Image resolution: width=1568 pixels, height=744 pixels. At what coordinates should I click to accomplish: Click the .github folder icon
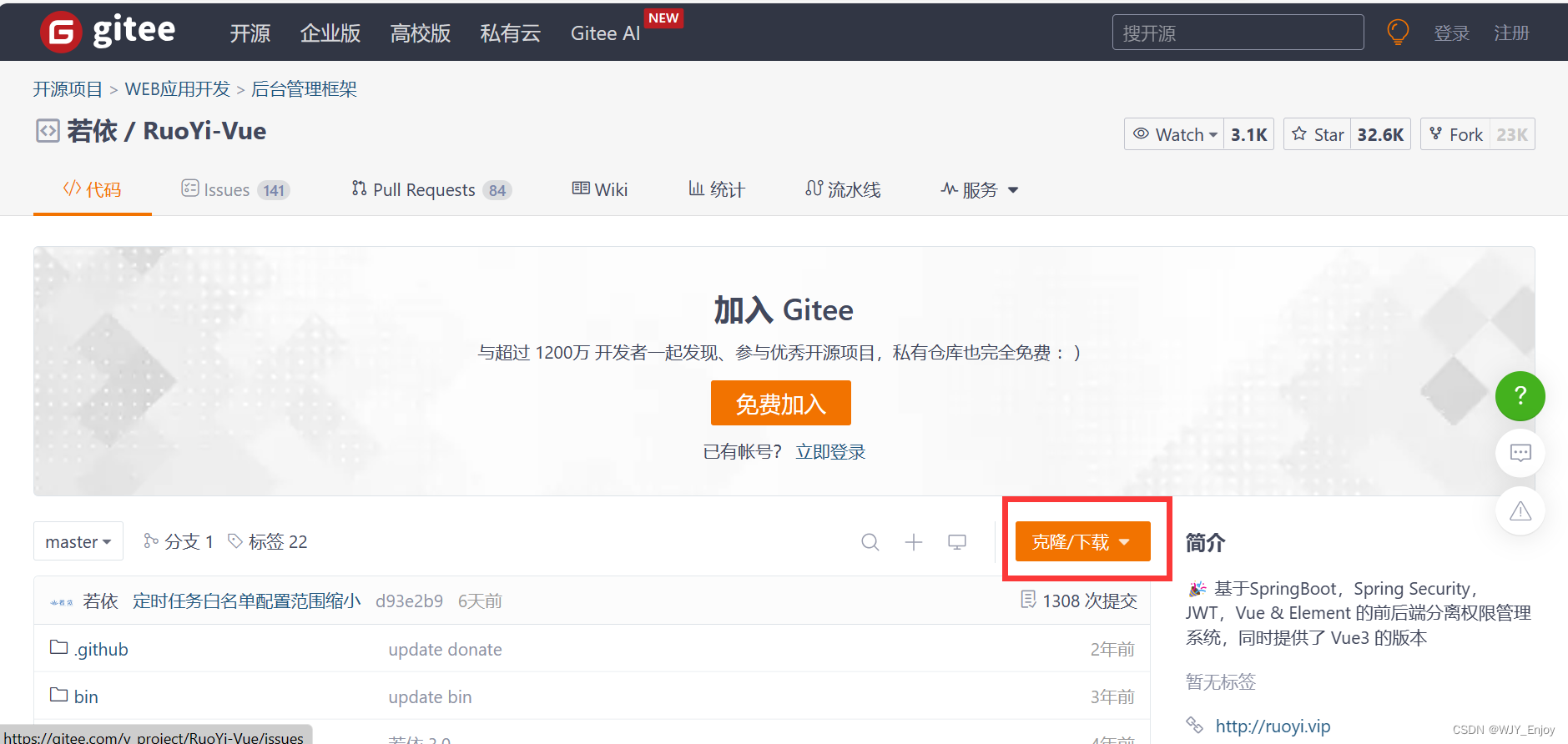(x=58, y=647)
